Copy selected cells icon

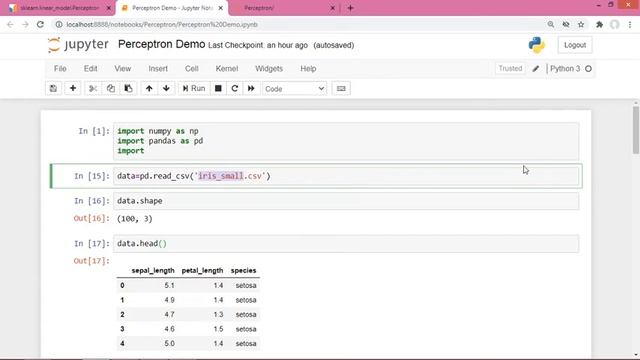(111, 89)
